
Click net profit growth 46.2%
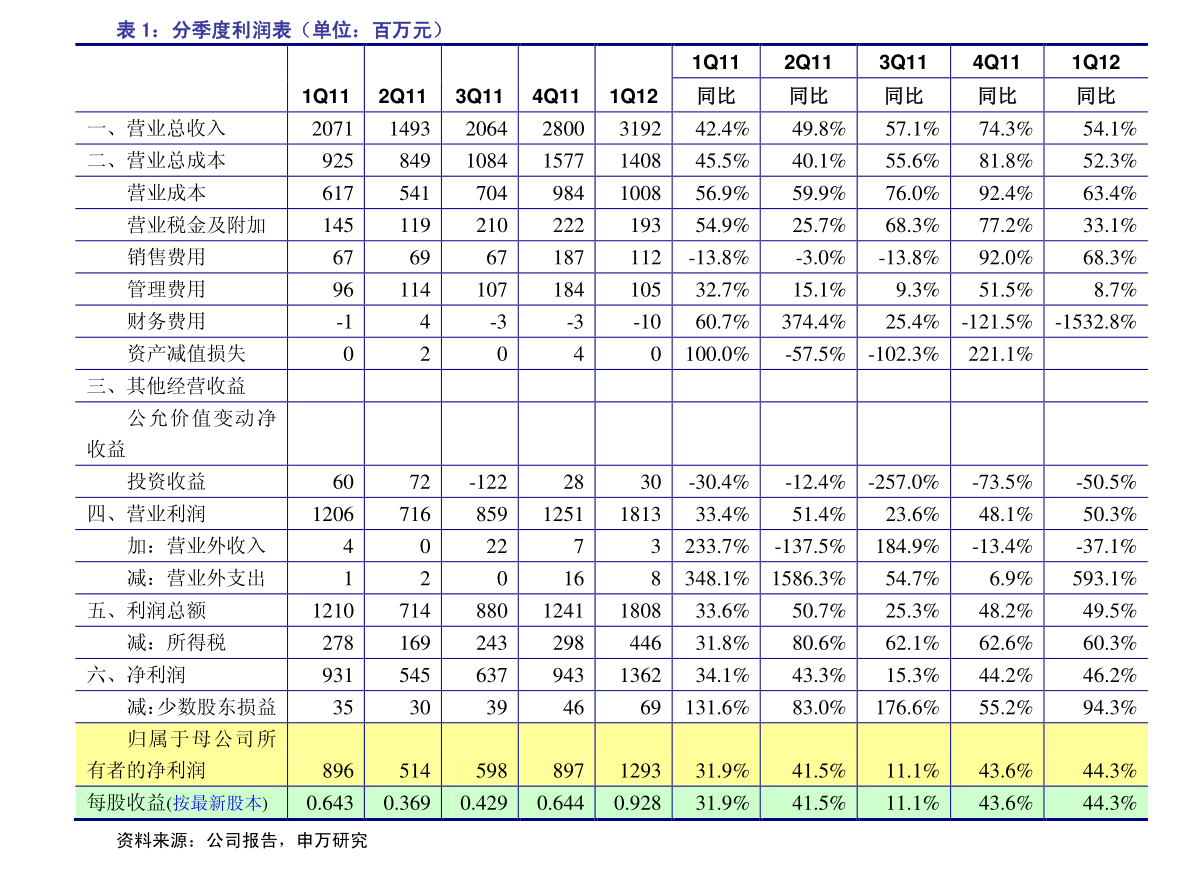[x=1110, y=676]
